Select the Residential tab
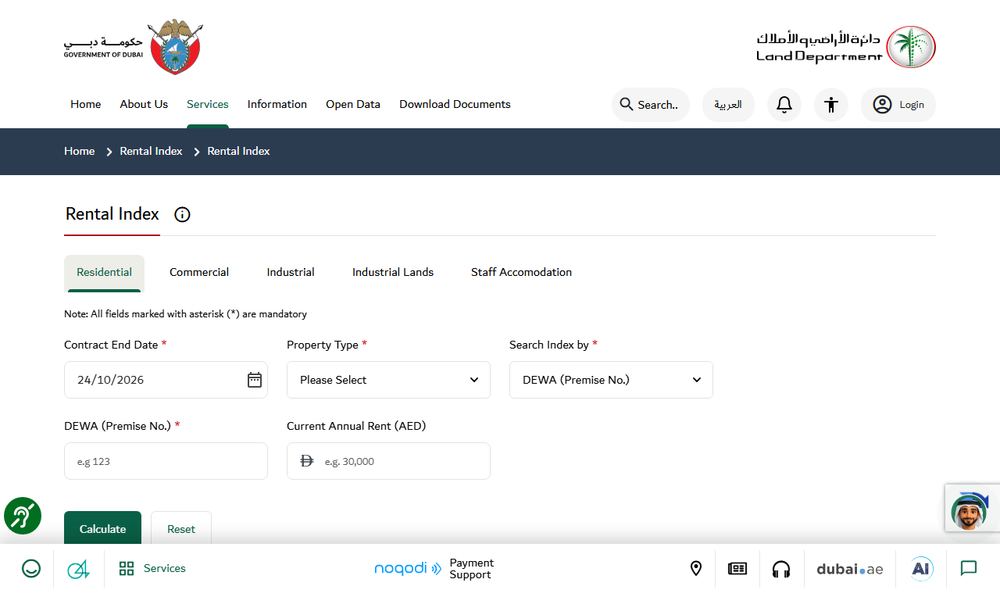Image resolution: width=1000 pixels, height=594 pixels. pos(104,273)
